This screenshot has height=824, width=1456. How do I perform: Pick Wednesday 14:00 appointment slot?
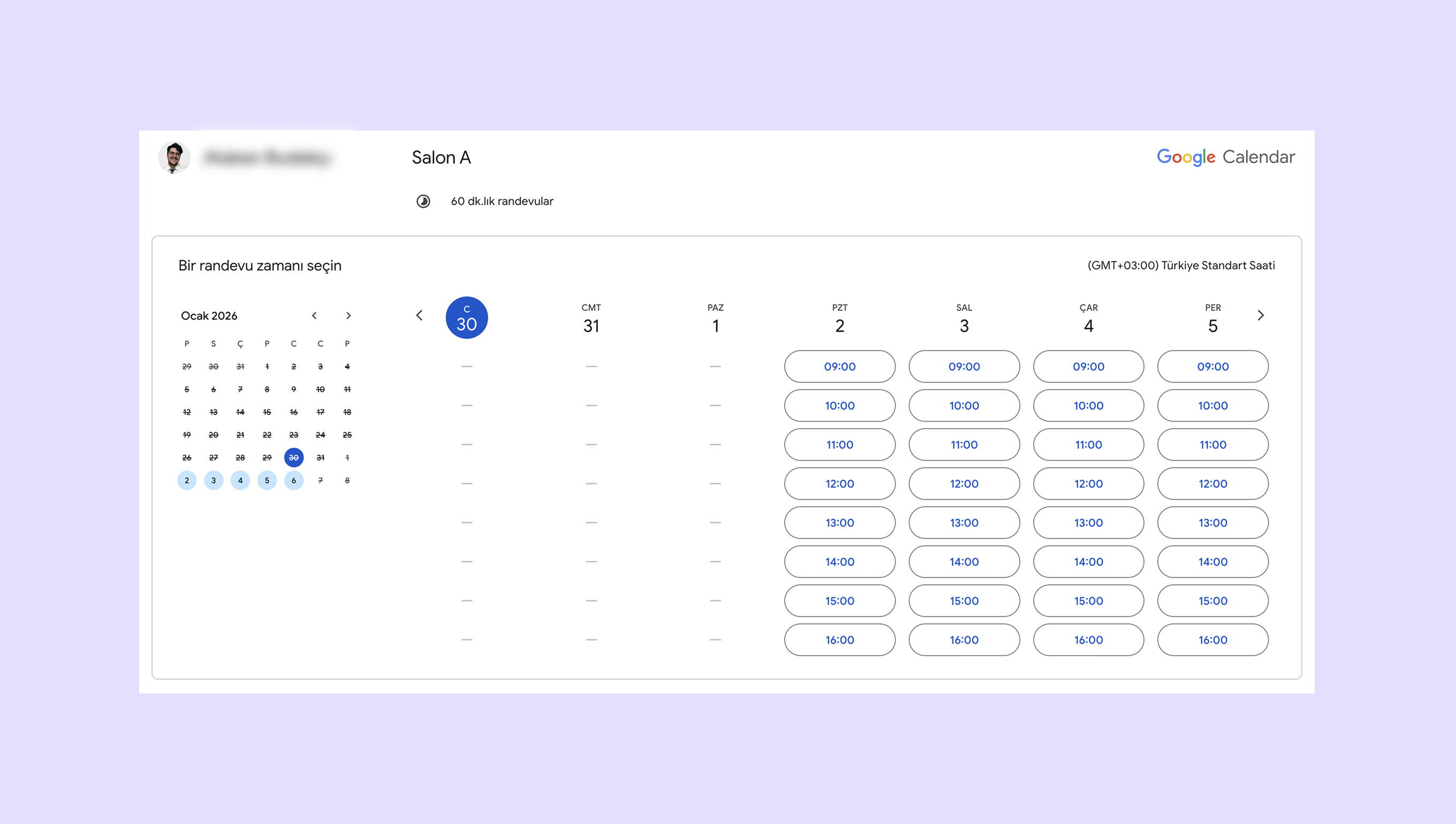[1088, 562]
